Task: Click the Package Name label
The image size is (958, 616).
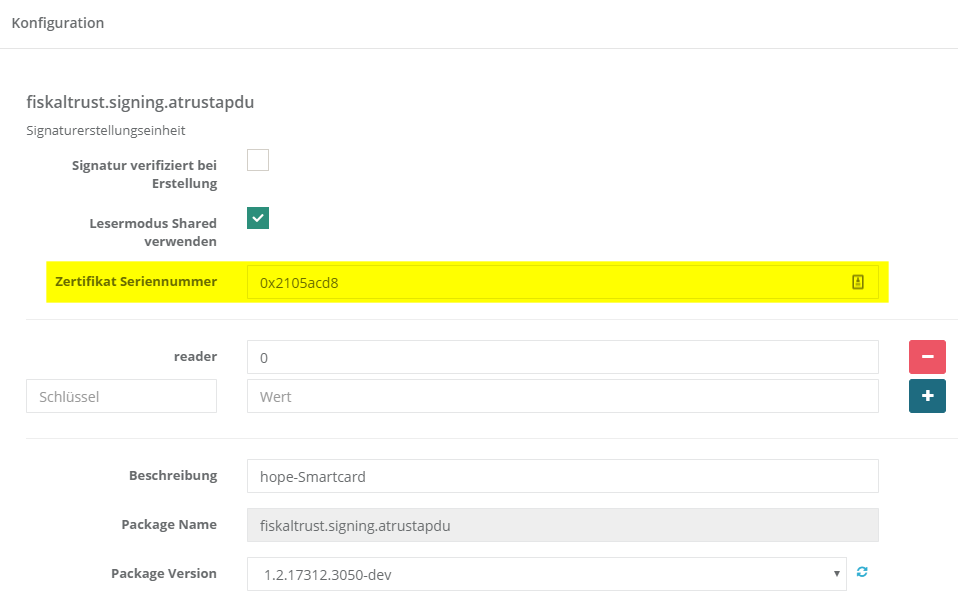Action: 169,524
